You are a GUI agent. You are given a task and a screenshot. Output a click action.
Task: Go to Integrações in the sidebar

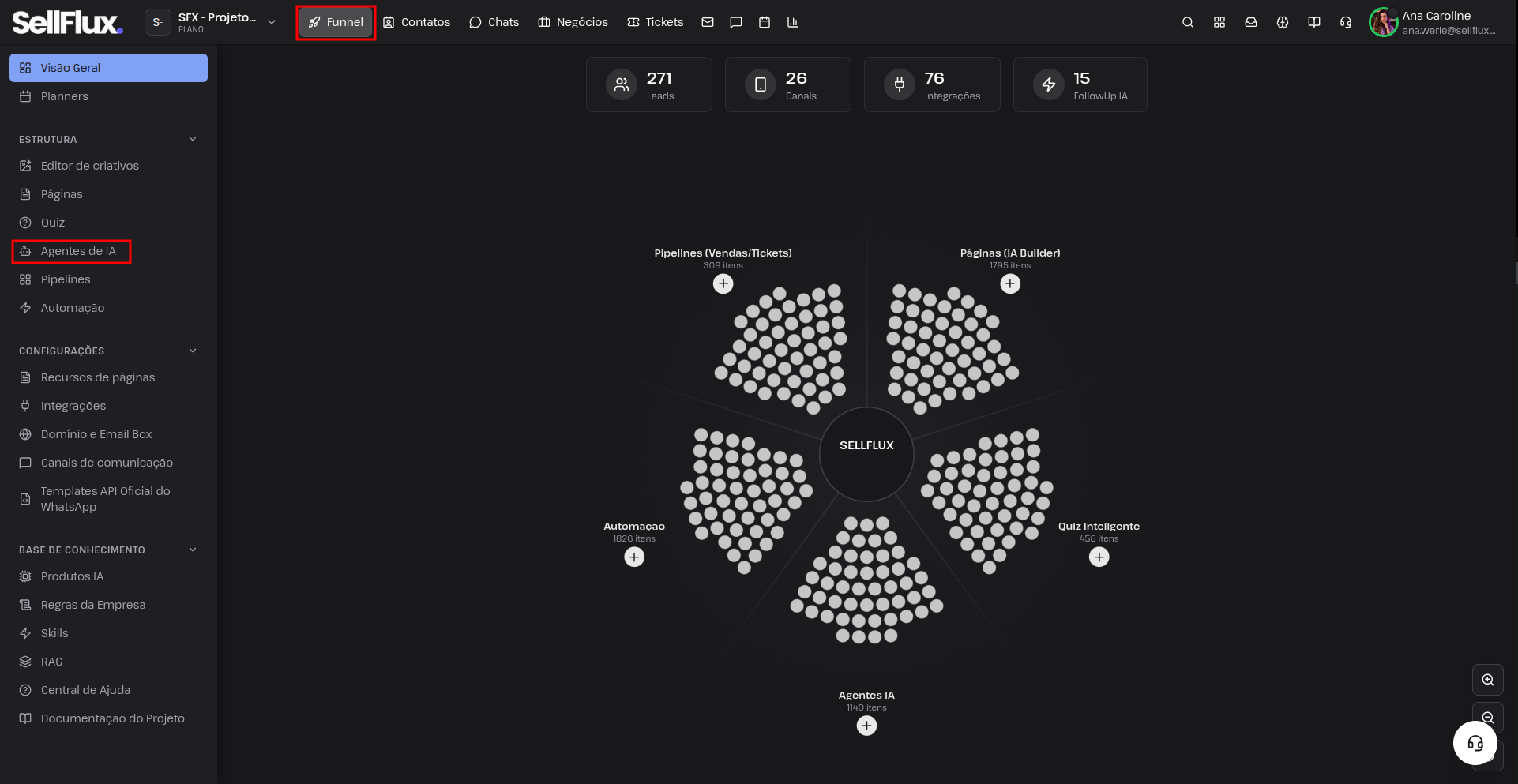pos(108,406)
